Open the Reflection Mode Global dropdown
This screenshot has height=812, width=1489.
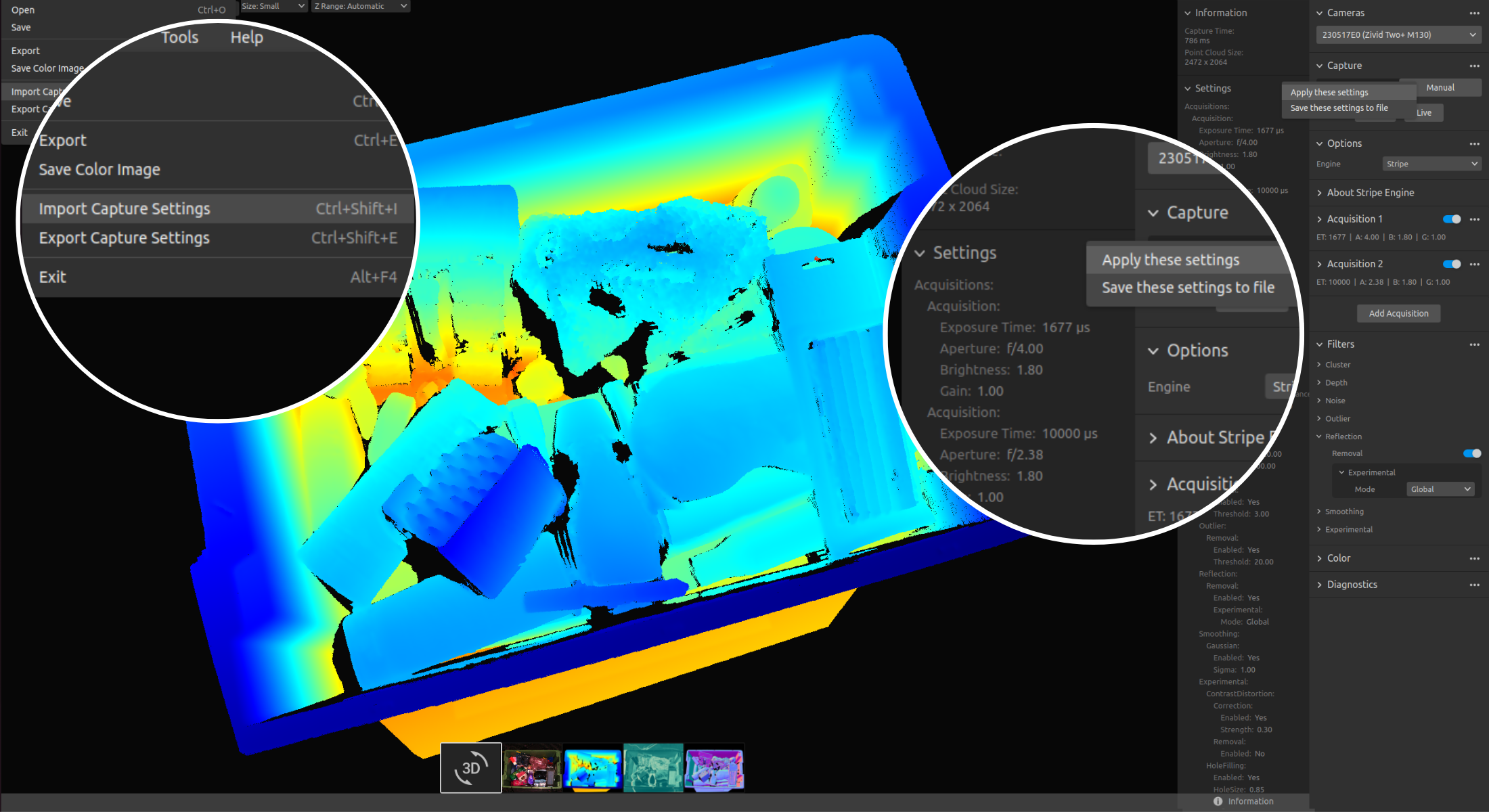(x=1440, y=489)
